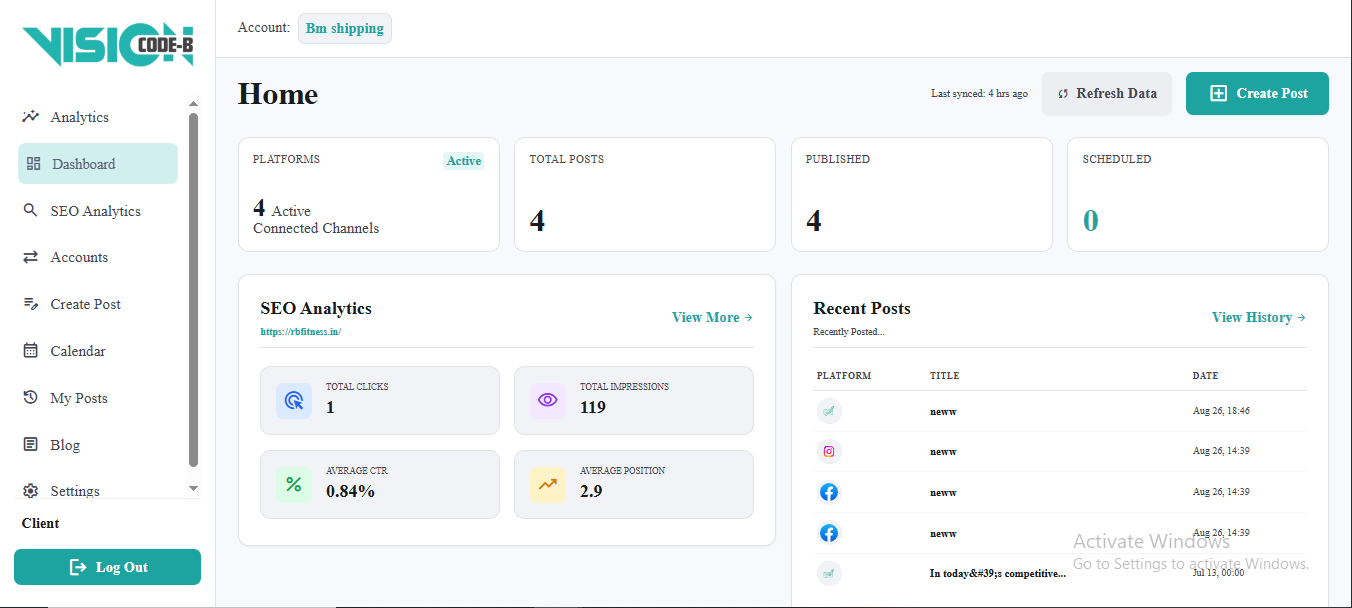Click the Refresh Data button
1352x608 pixels.
click(x=1107, y=93)
